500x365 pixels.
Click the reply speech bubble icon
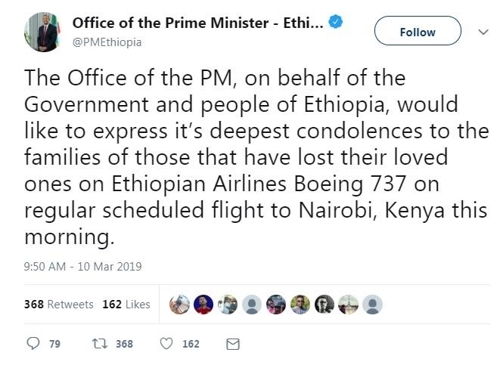pos(33,343)
